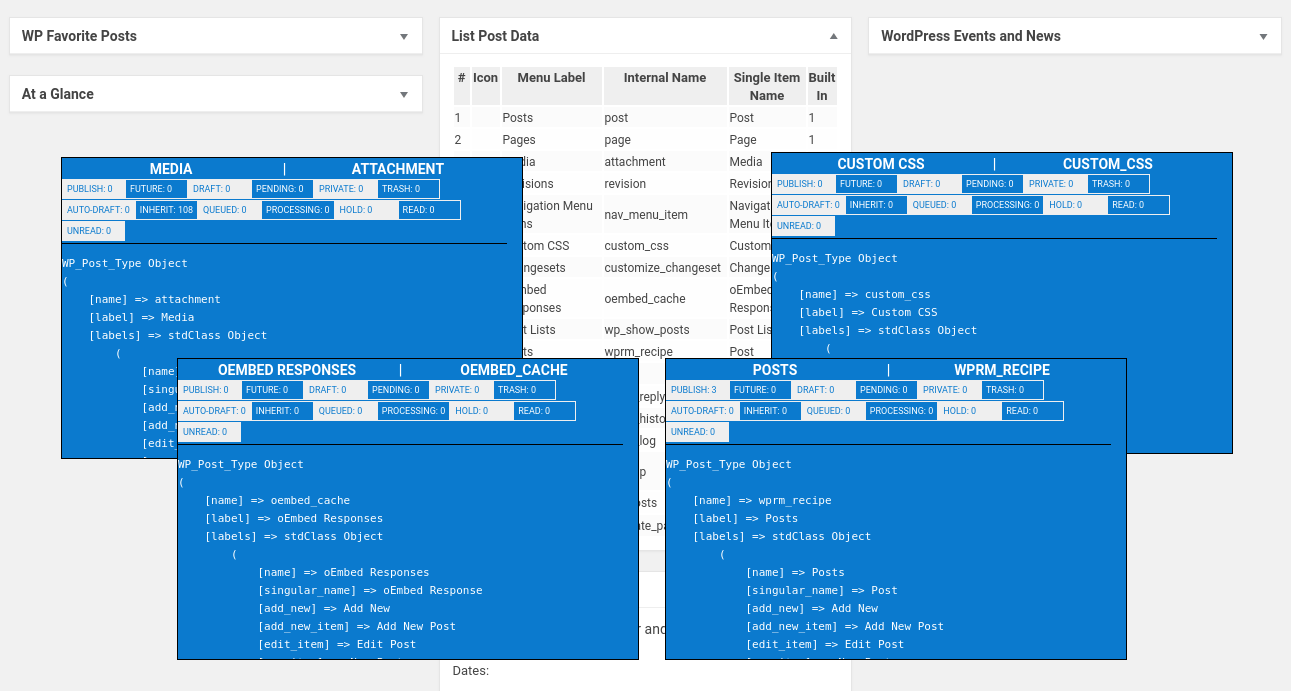
Task: Click the '[singular_name] => oEmbed Response' line
Action: (370, 590)
